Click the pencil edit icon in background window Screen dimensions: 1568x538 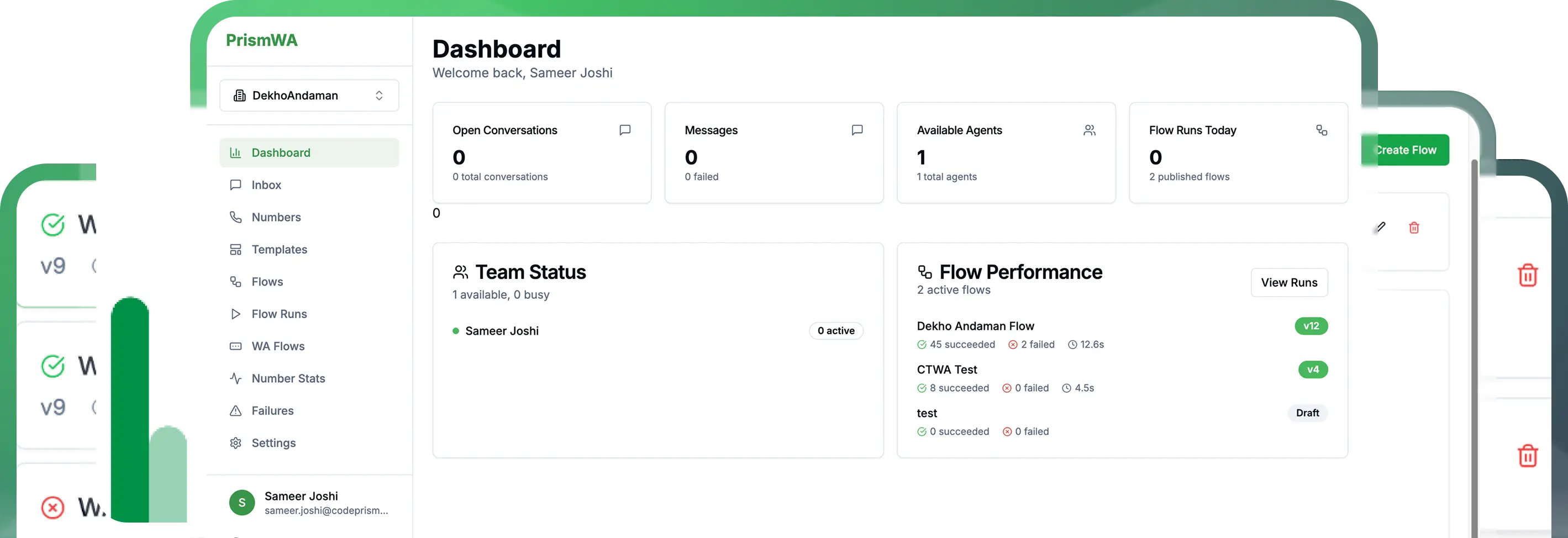[x=1381, y=227]
